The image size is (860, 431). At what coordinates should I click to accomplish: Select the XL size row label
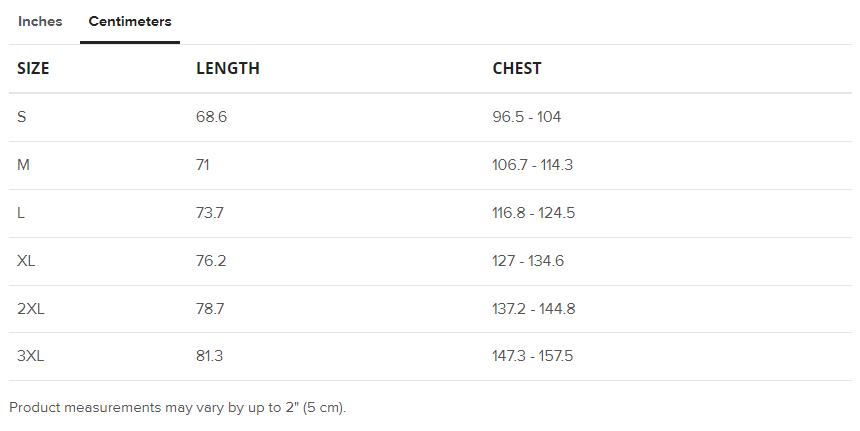(x=27, y=261)
